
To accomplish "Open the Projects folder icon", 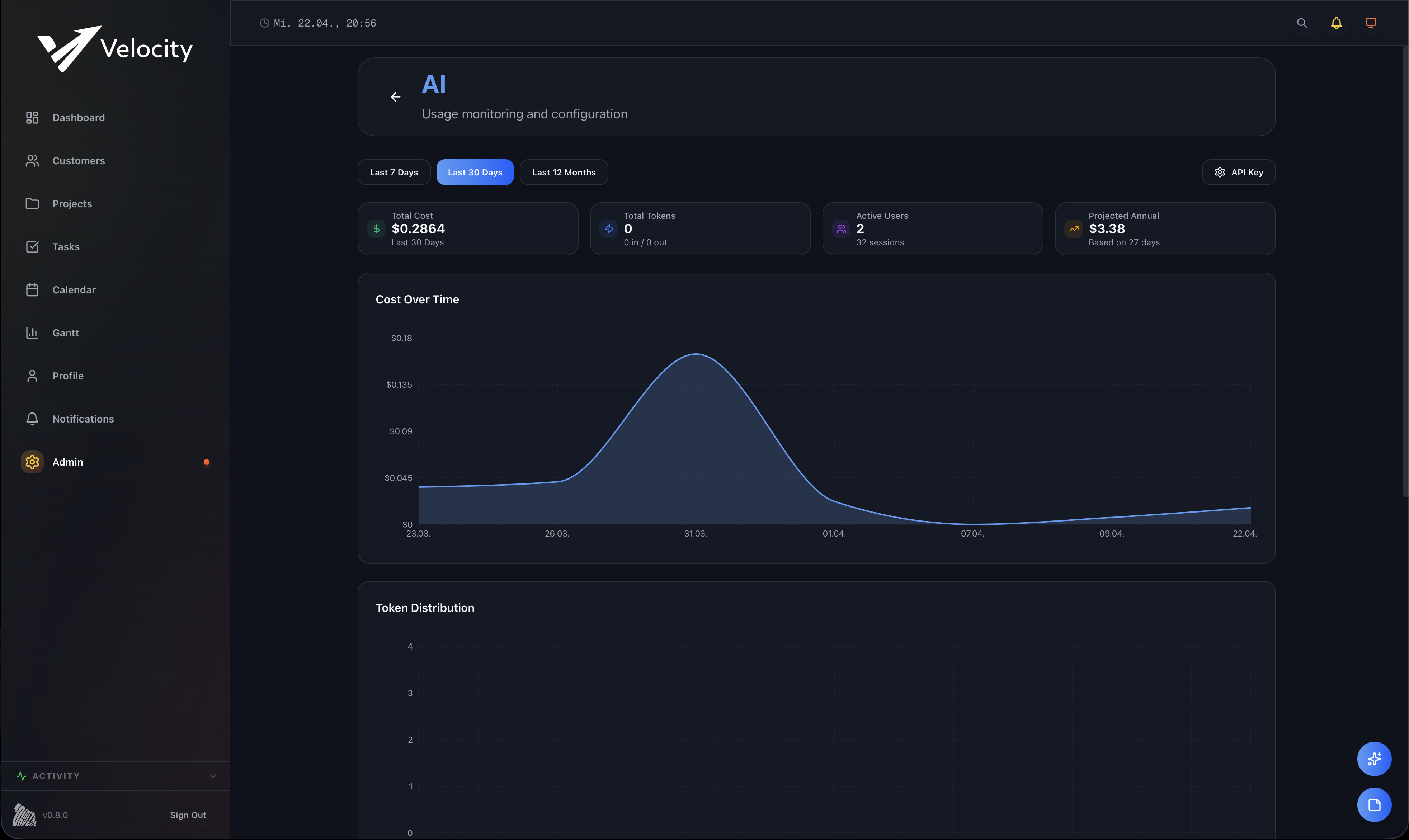I will click(x=32, y=203).
